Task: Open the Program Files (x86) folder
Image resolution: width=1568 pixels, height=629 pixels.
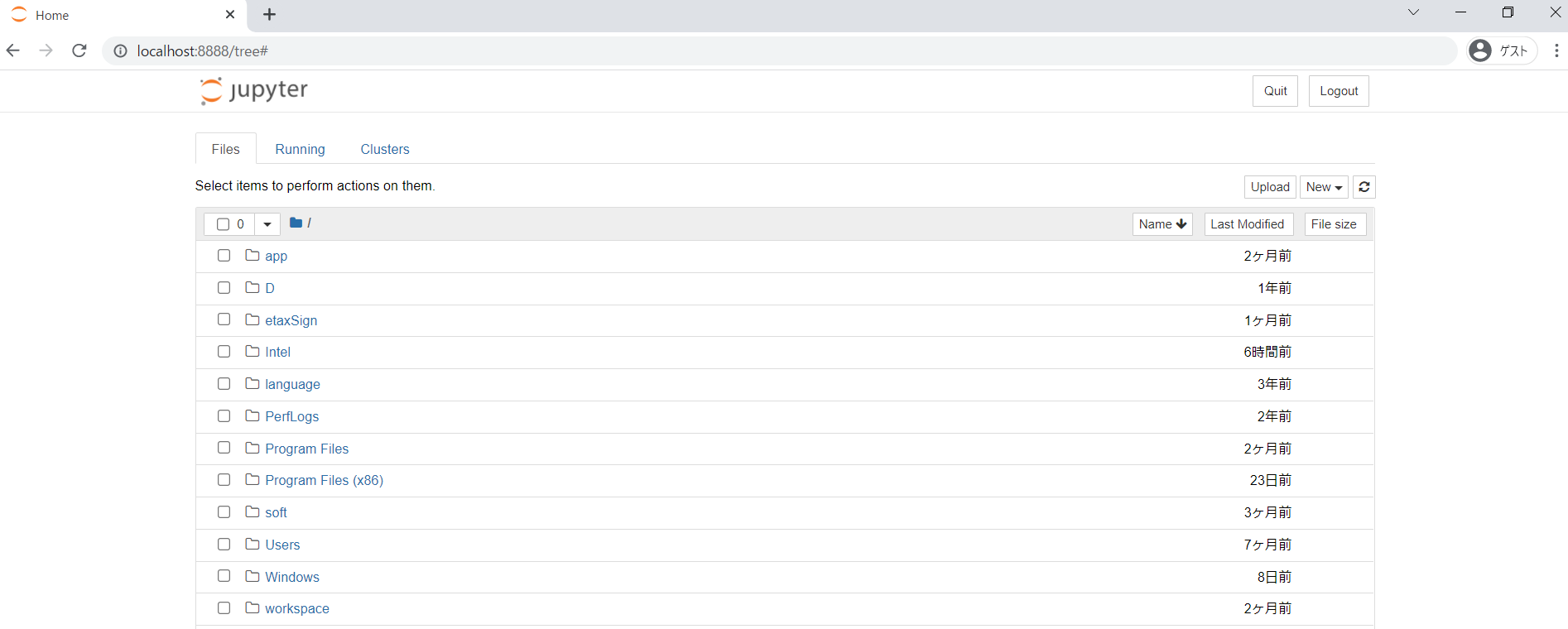Action: [x=324, y=480]
